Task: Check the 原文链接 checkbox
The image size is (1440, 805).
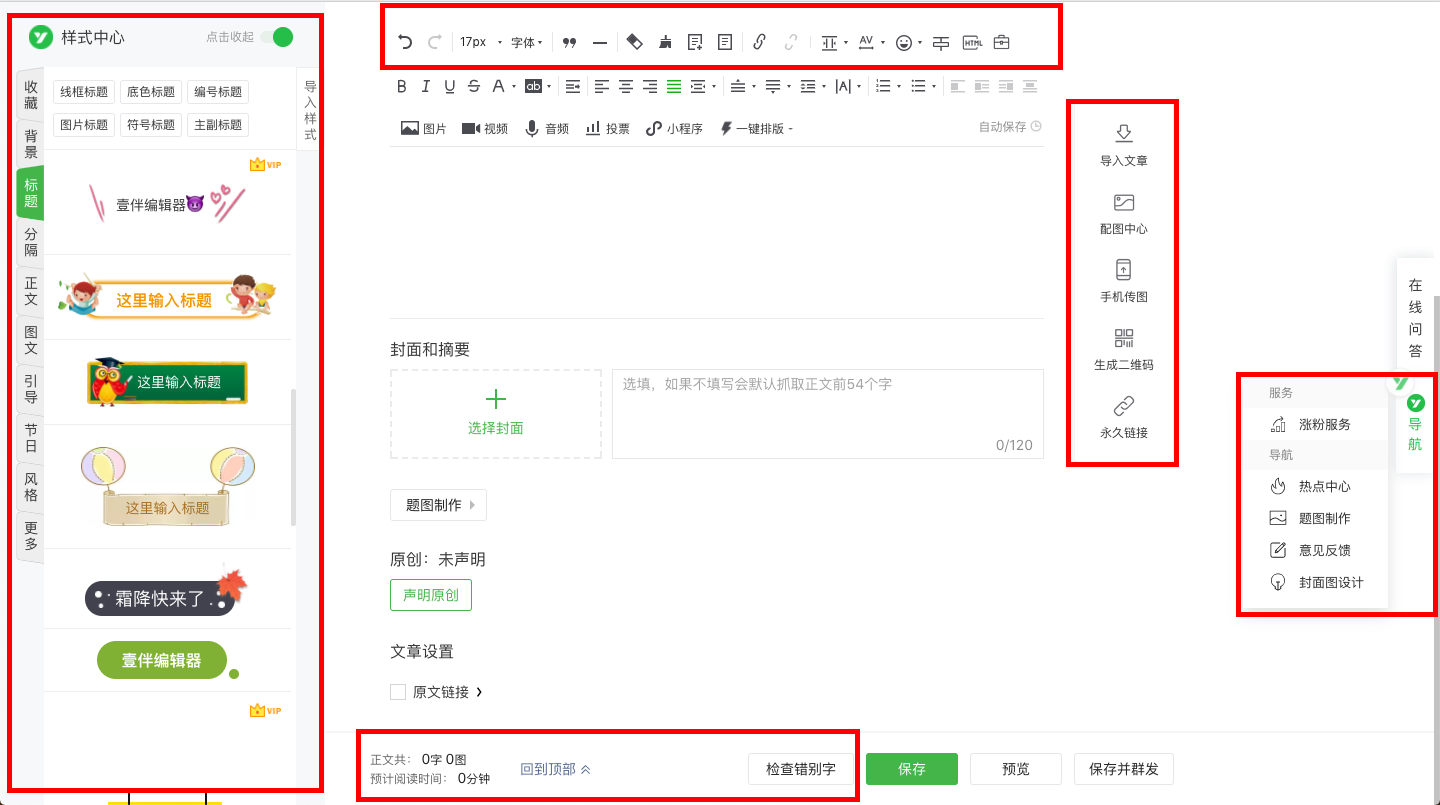Action: 398,692
